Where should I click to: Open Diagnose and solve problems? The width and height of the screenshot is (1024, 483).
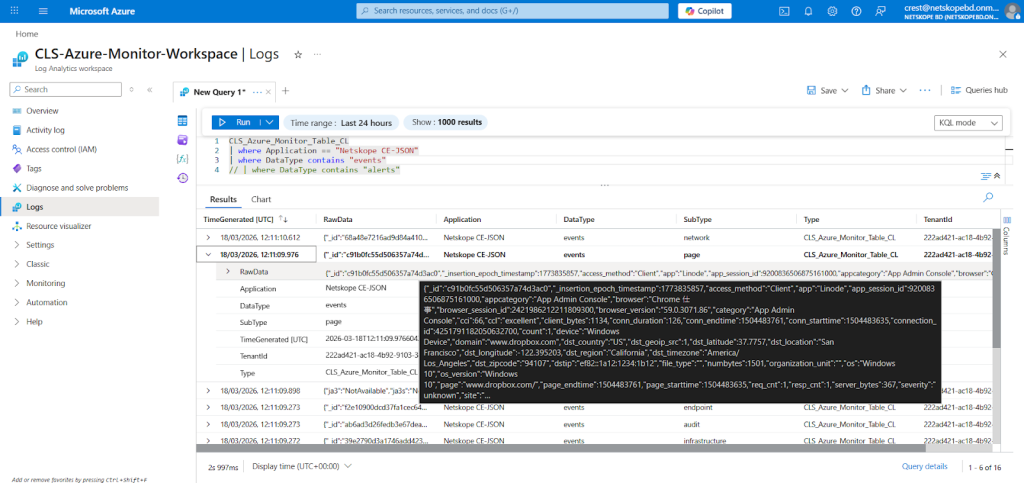pos(77,188)
